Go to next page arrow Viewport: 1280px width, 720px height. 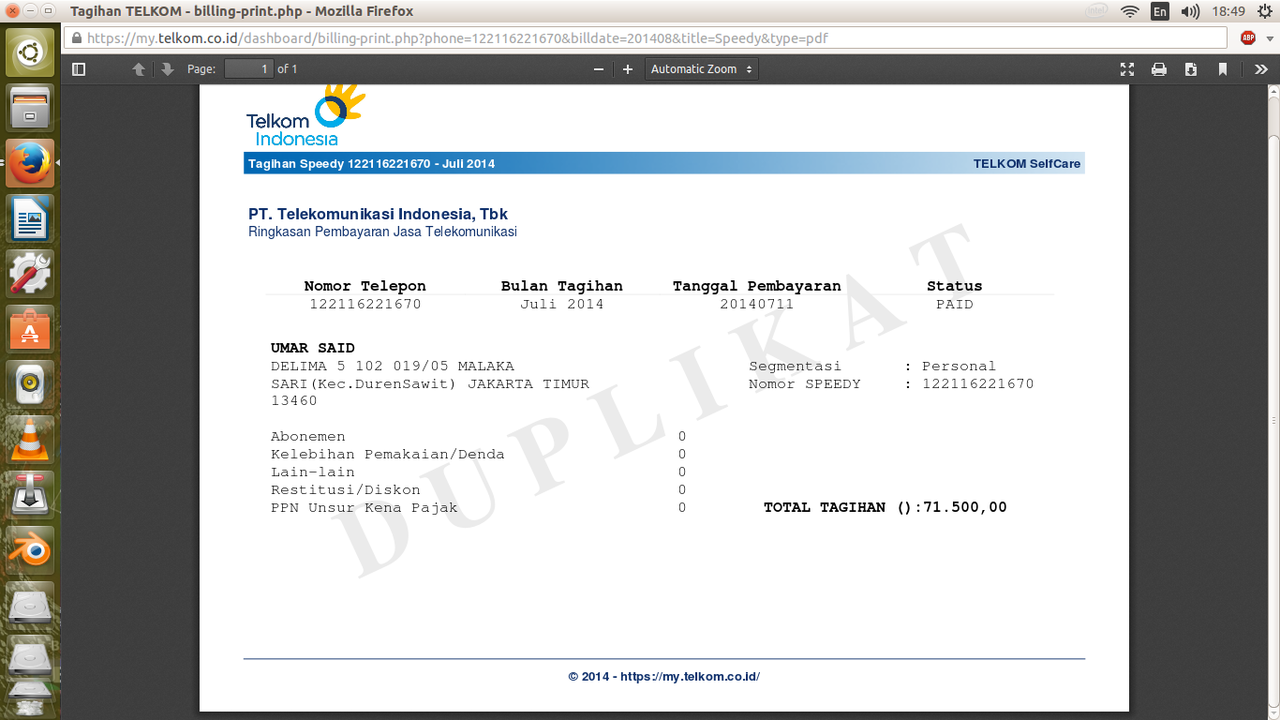167,69
